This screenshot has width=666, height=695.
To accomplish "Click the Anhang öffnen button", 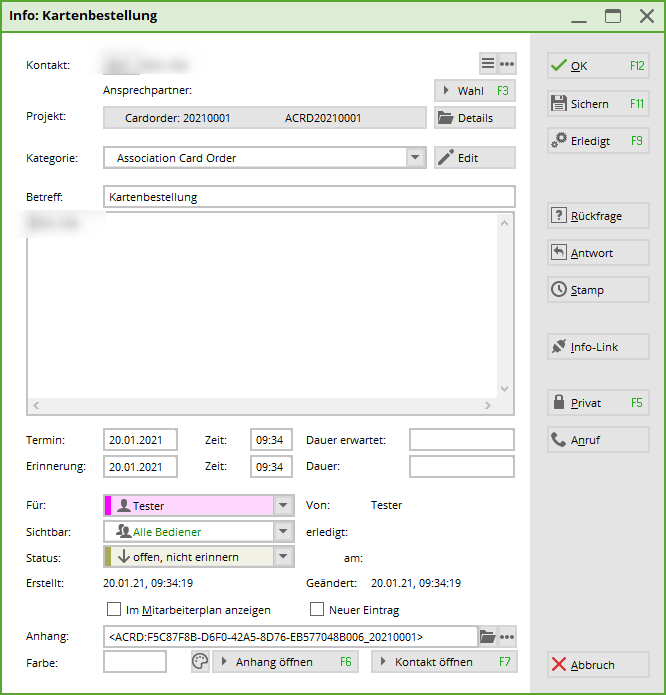I will click(x=285, y=662).
